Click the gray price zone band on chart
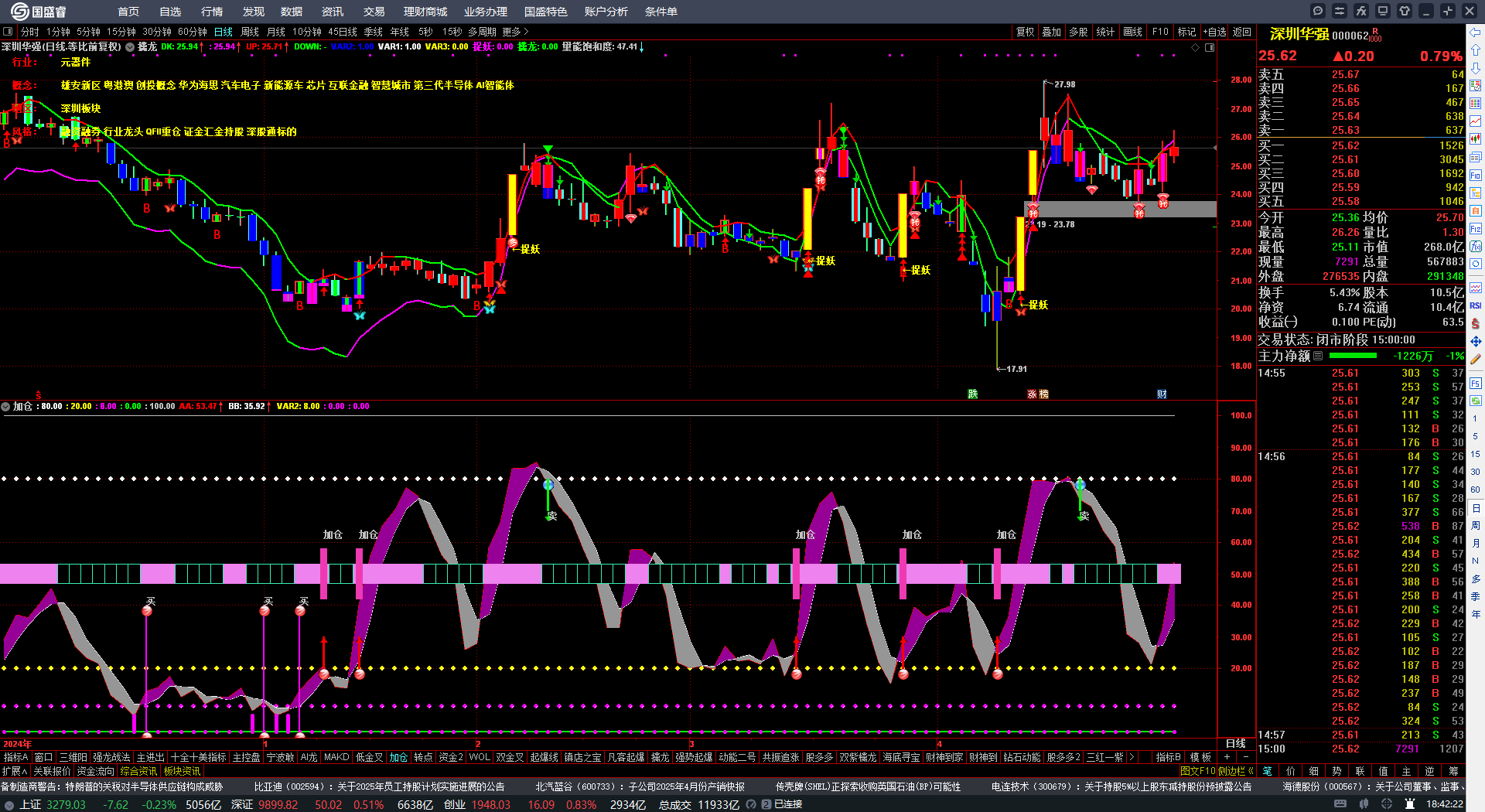1485x812 pixels. click(1121, 209)
